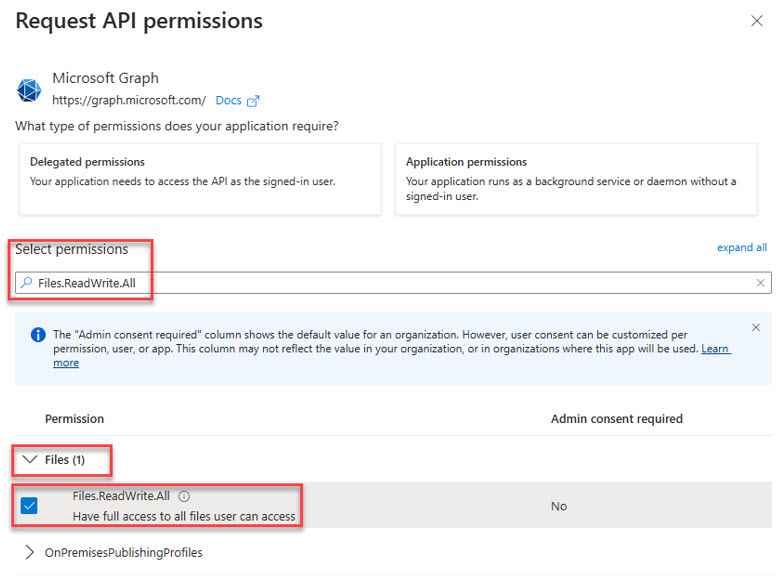778x582 pixels.
Task: Click the blue info icon in banner
Action: (x=38, y=335)
